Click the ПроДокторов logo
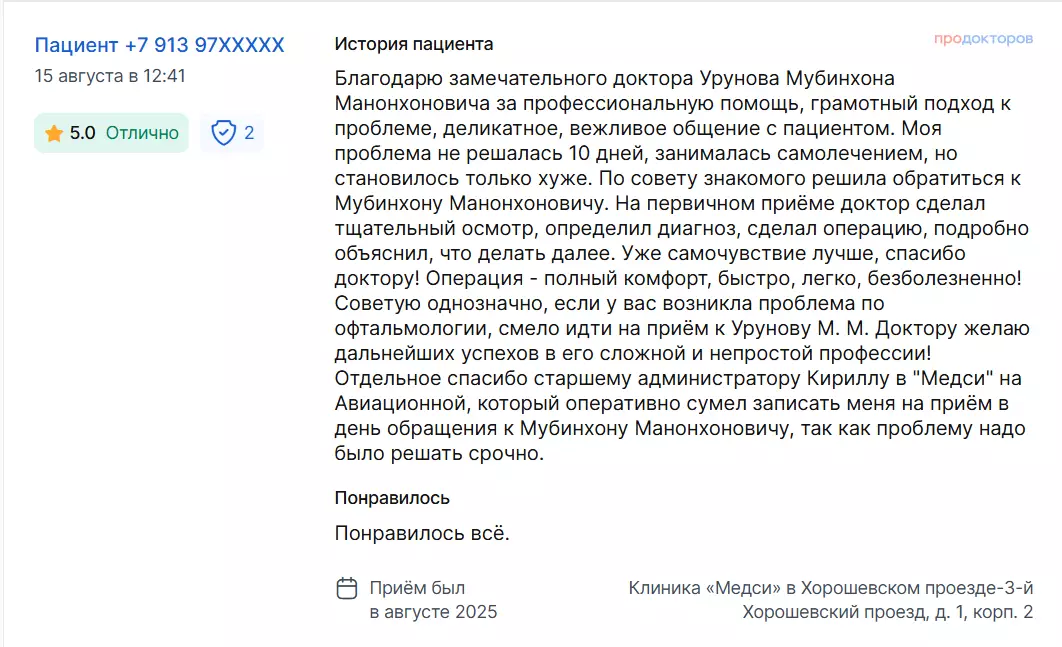The width and height of the screenshot is (1062, 647). coord(983,39)
